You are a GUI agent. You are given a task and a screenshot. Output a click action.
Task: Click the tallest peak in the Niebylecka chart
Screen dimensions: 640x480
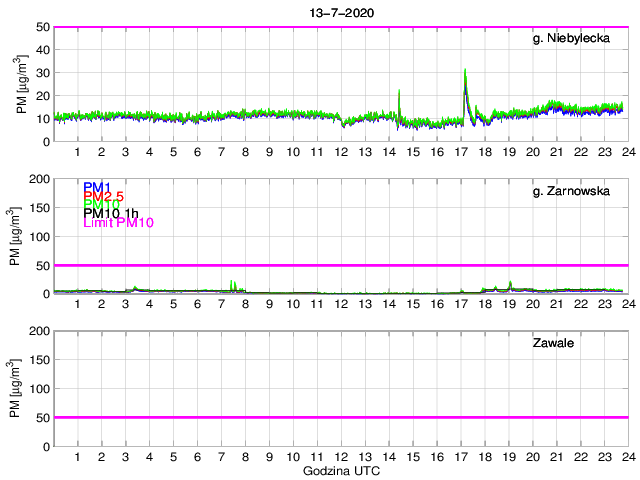(x=465, y=72)
